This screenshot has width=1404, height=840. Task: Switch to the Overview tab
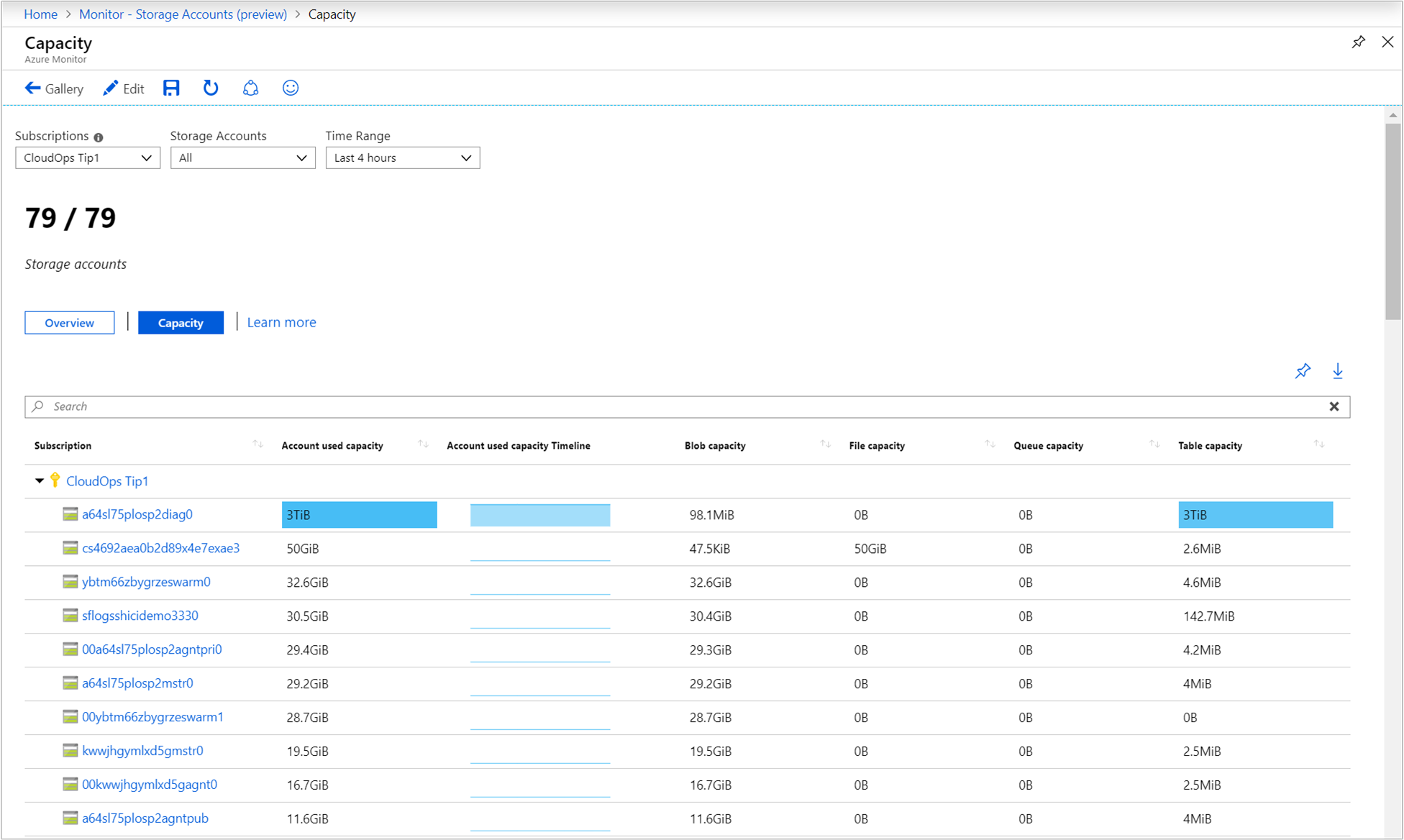70,322
